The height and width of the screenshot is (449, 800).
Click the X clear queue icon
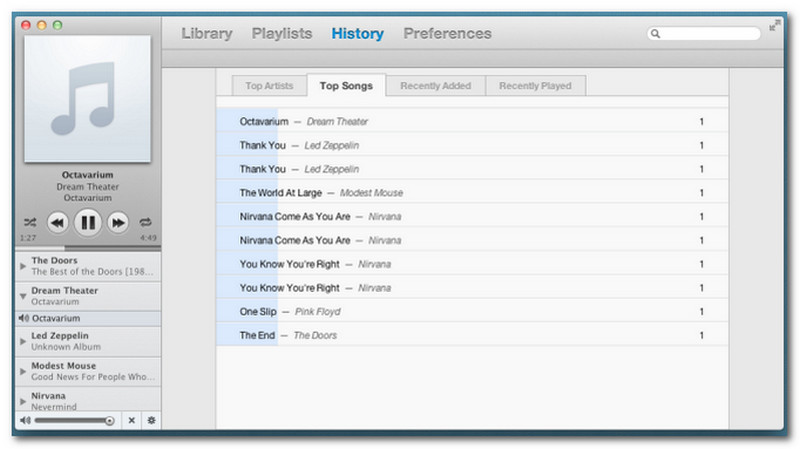(x=132, y=420)
